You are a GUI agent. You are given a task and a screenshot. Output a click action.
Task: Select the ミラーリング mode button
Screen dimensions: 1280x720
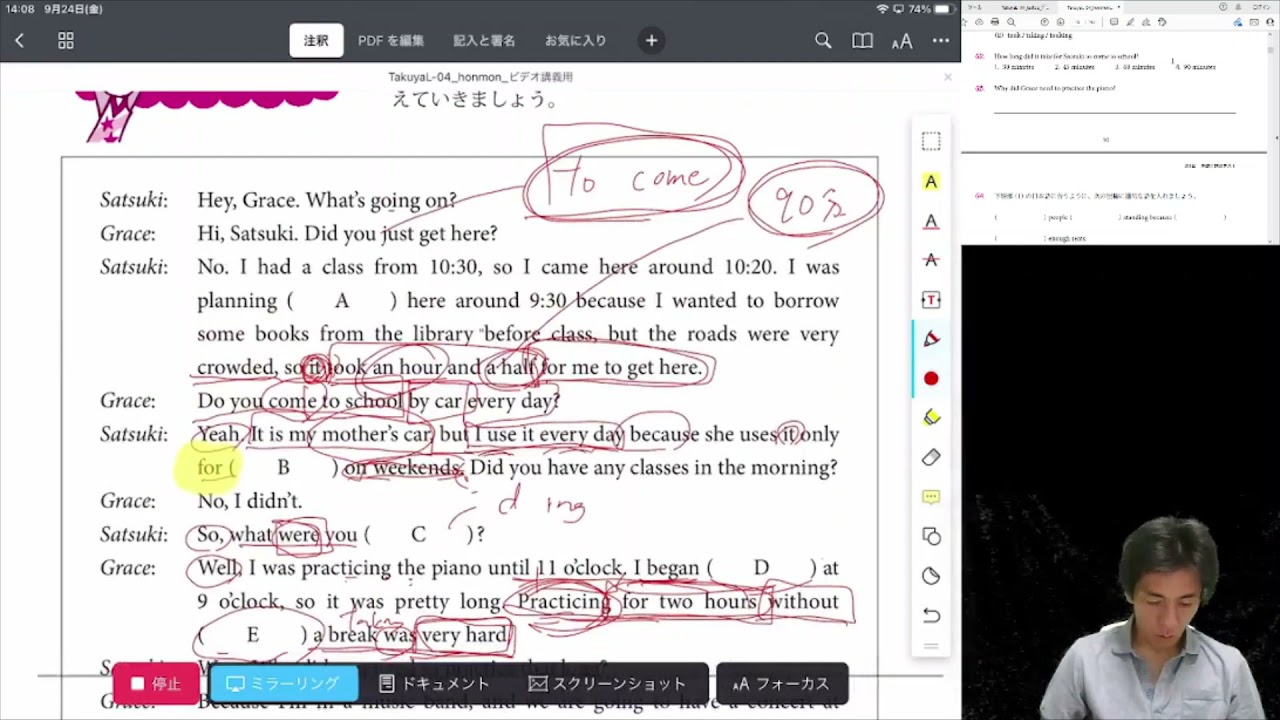point(284,684)
